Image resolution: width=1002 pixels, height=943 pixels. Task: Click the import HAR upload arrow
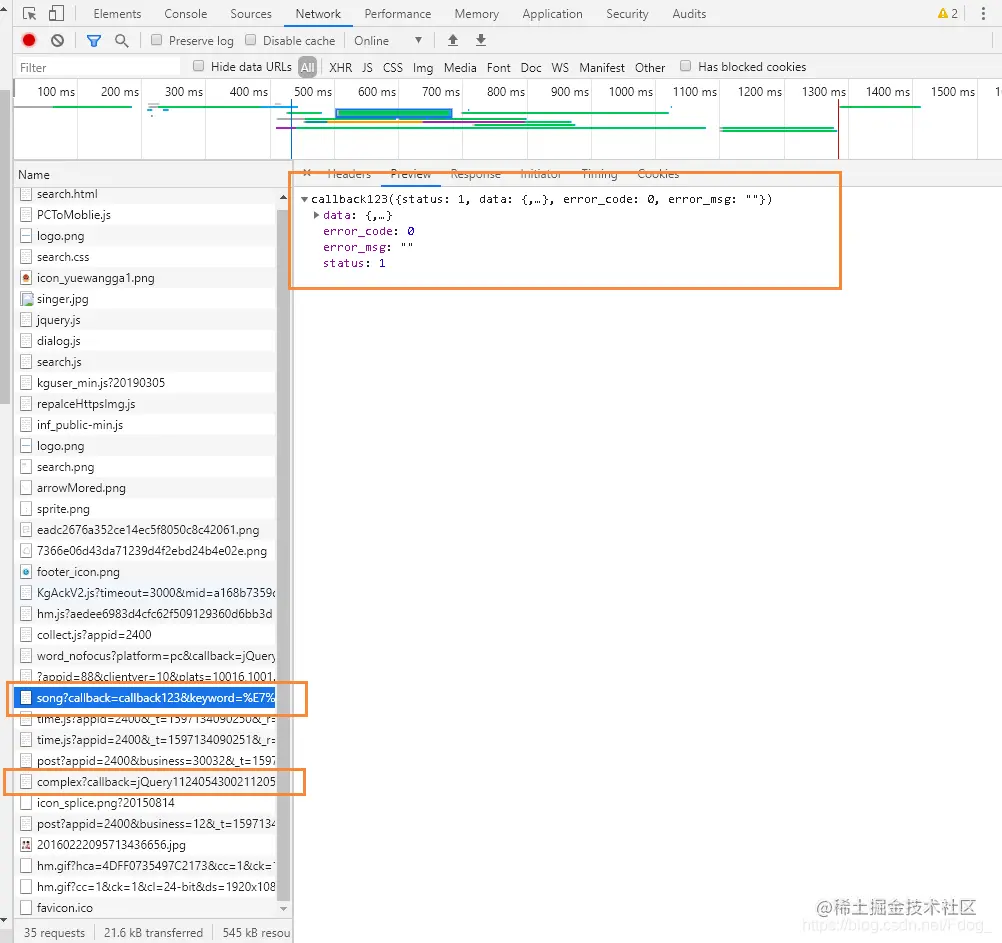click(x=453, y=40)
